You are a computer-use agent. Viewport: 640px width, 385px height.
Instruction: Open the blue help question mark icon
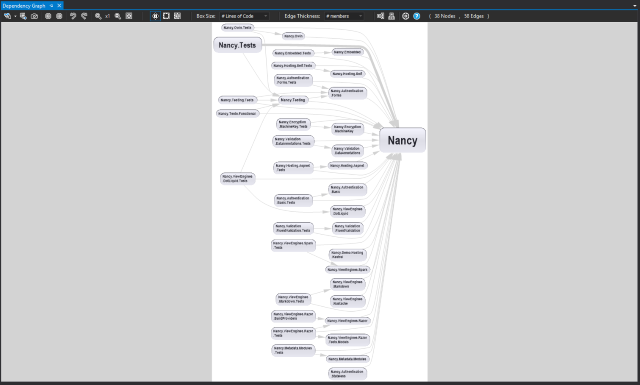tap(416, 16)
